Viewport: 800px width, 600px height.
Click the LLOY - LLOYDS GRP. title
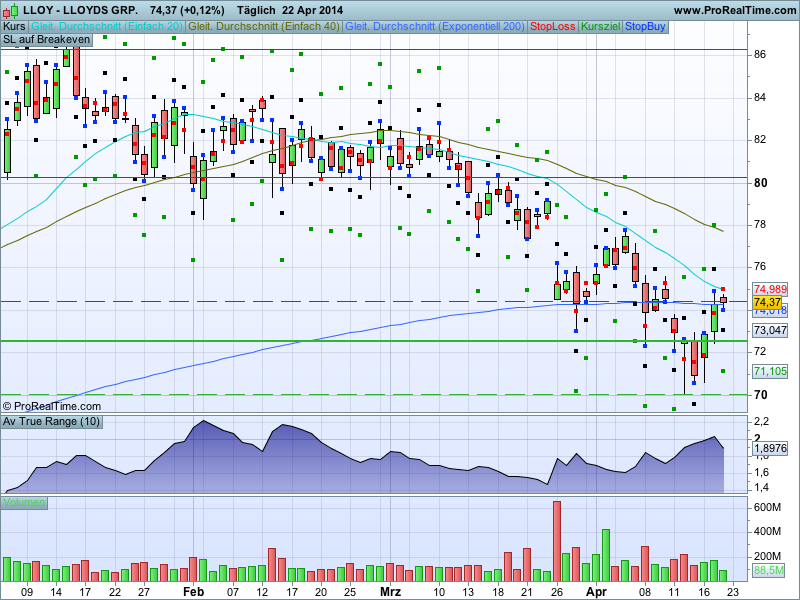[x=80, y=10]
